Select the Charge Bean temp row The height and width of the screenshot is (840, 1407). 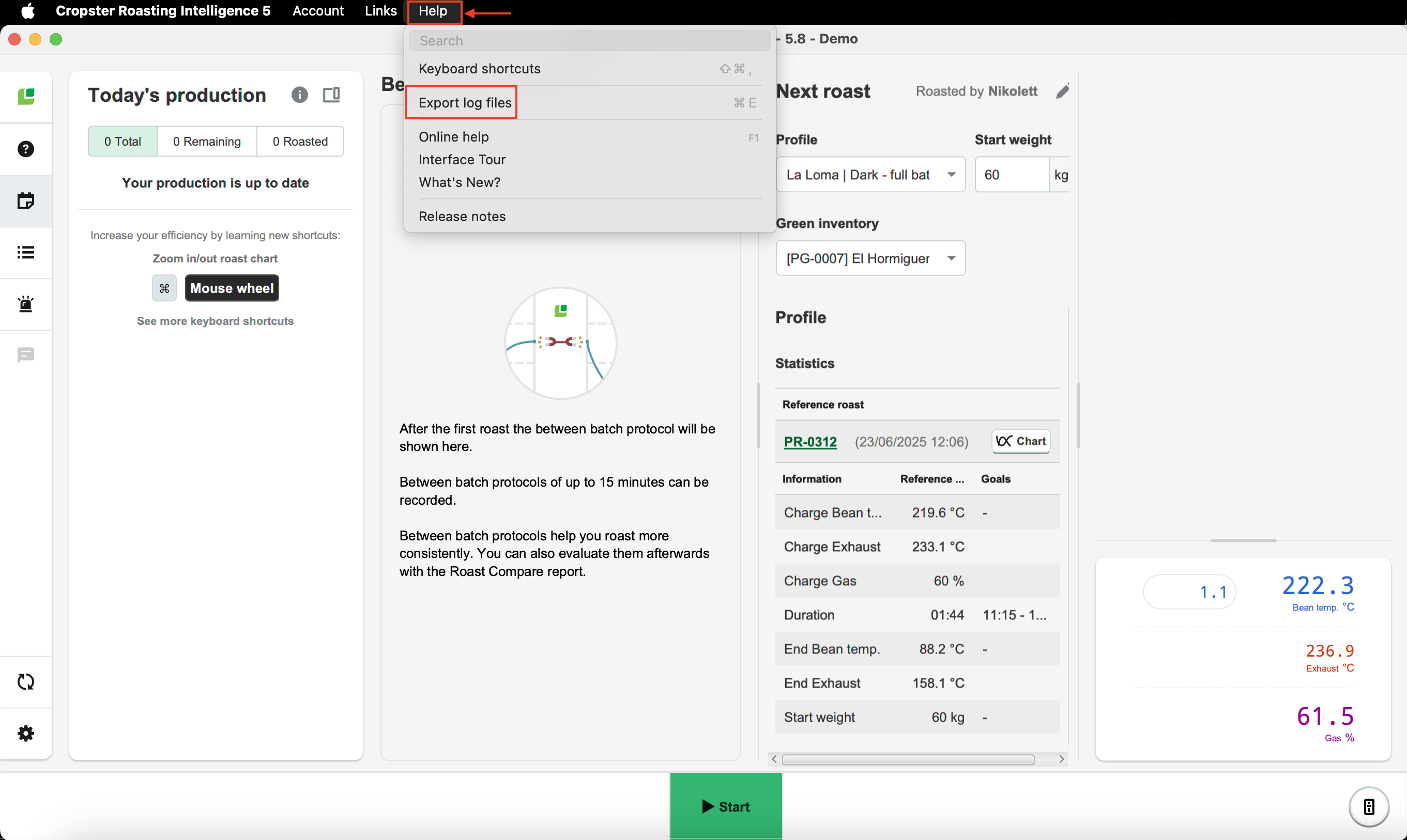tap(917, 512)
